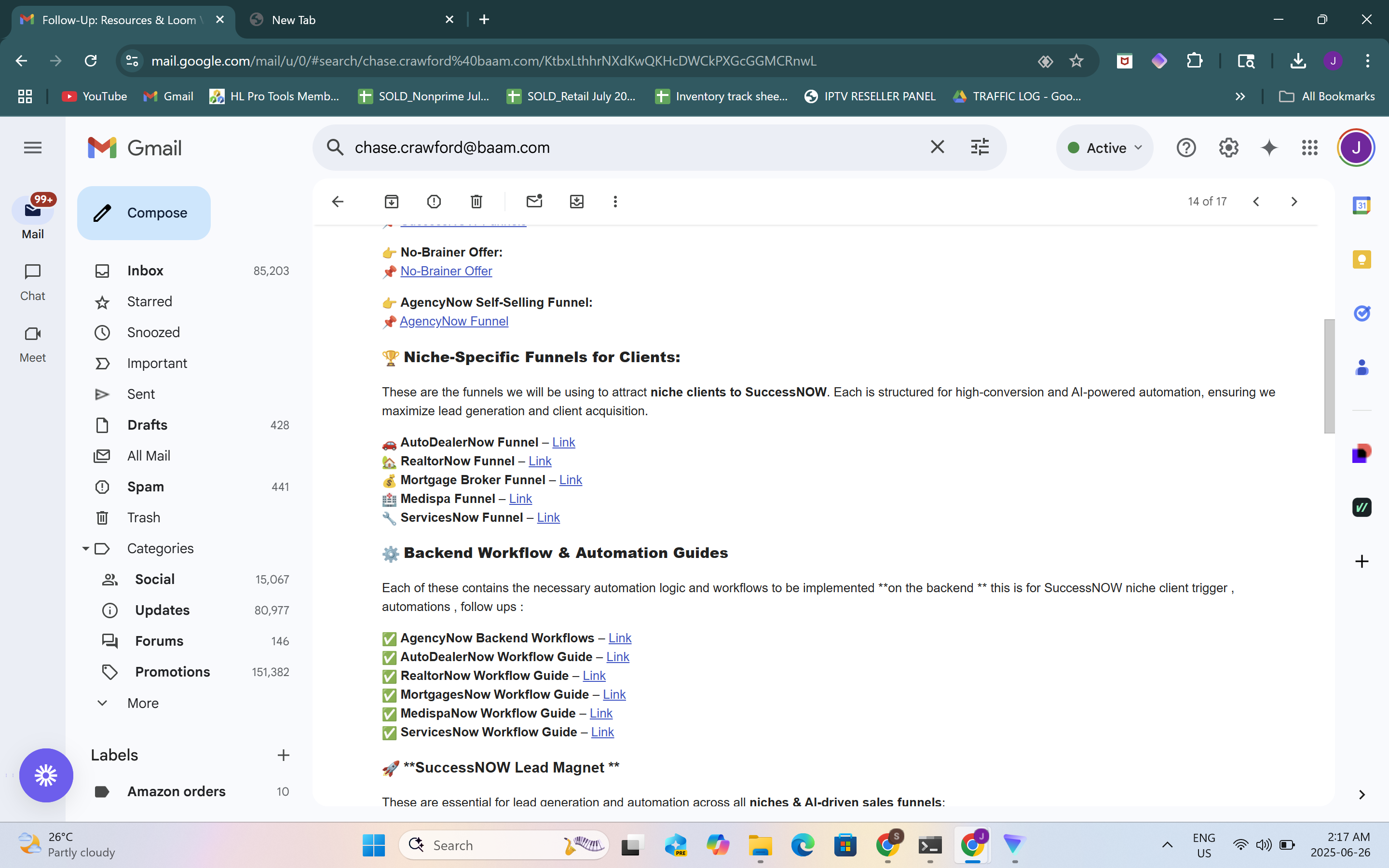The image size is (1389, 868).
Task: Open Mortgage Broker Funnel link
Action: click(x=570, y=480)
